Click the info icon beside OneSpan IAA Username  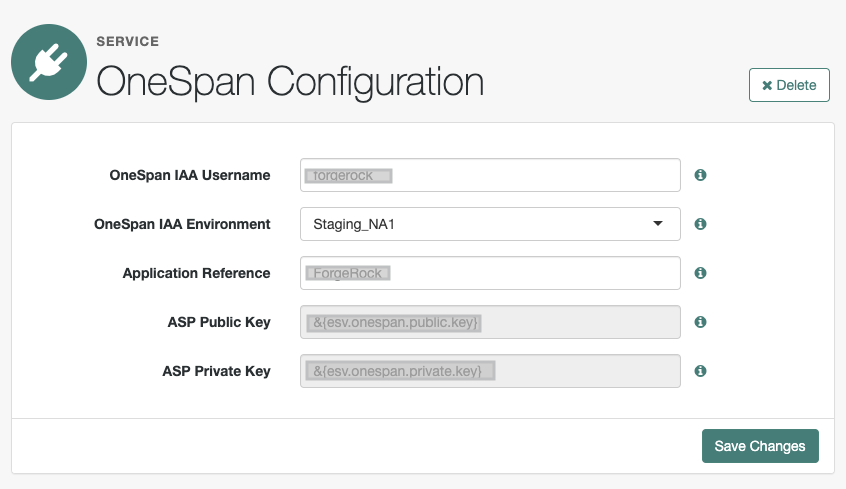700,175
